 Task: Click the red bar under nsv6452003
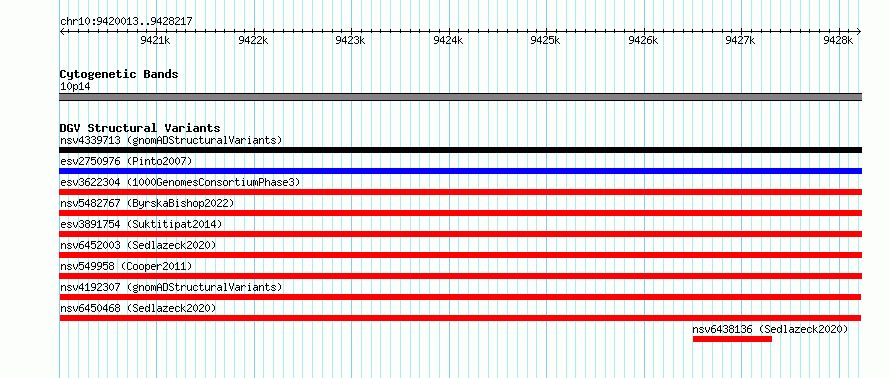tap(460, 255)
